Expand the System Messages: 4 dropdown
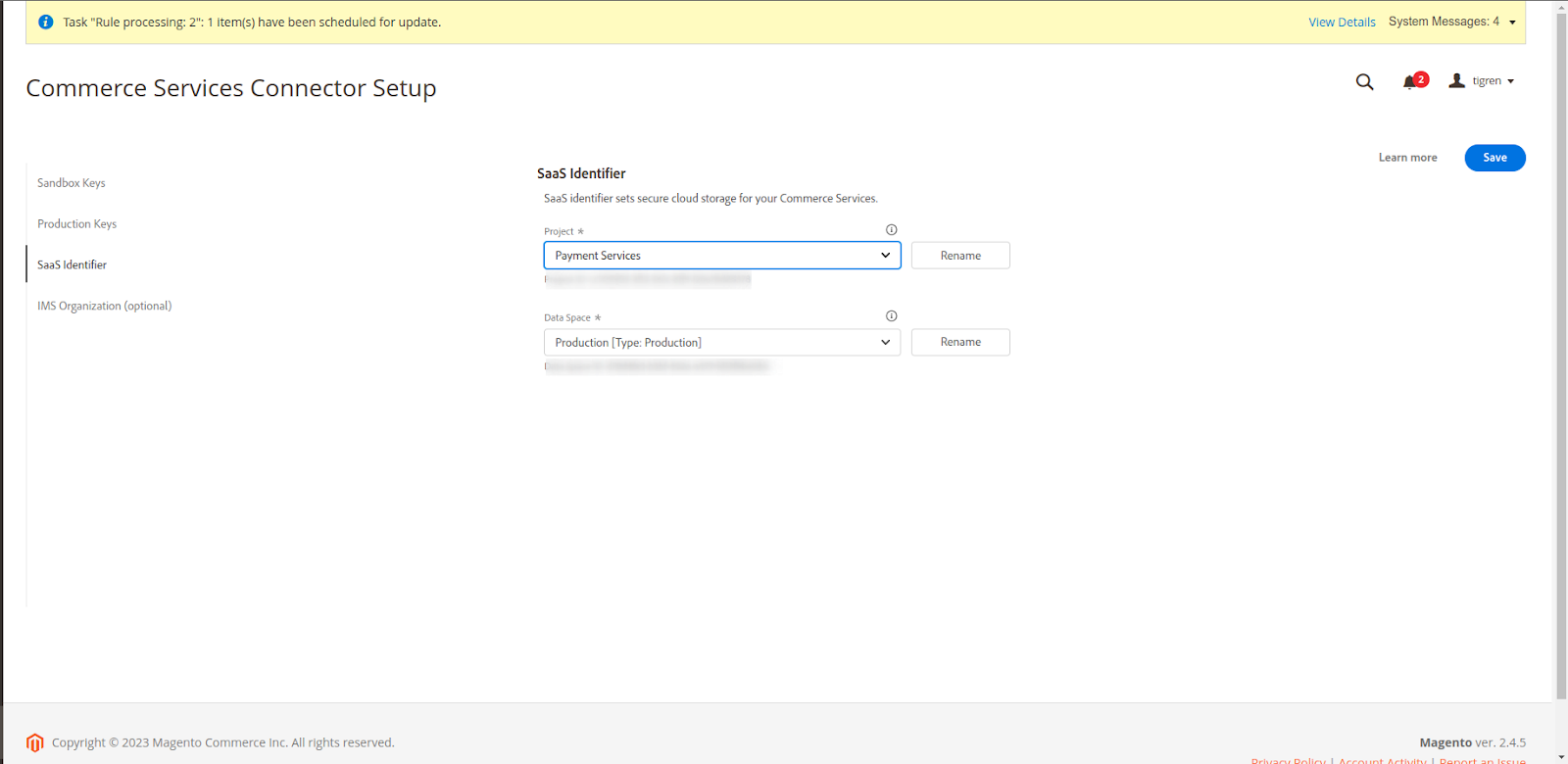Screen dimensions: 1568x764 pos(1452,22)
